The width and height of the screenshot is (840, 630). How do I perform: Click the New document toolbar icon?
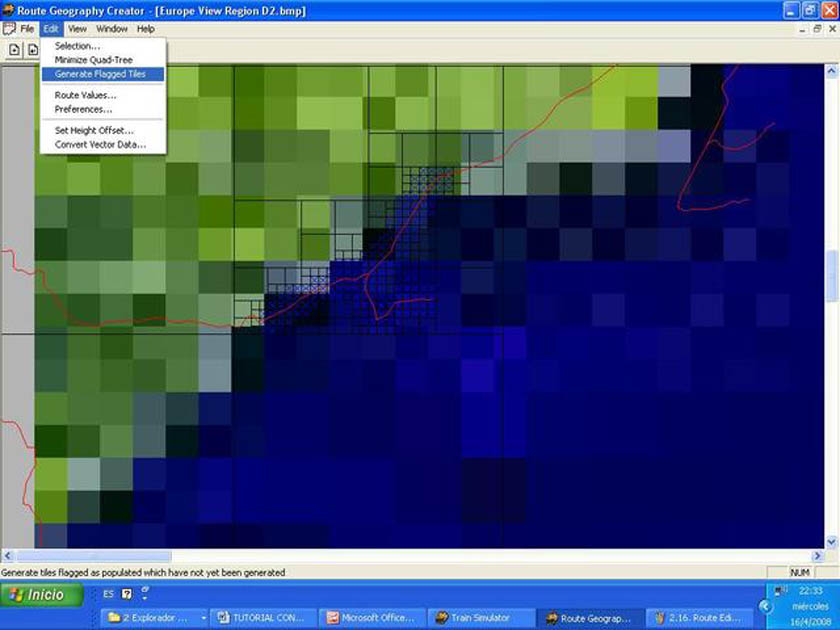coord(15,49)
